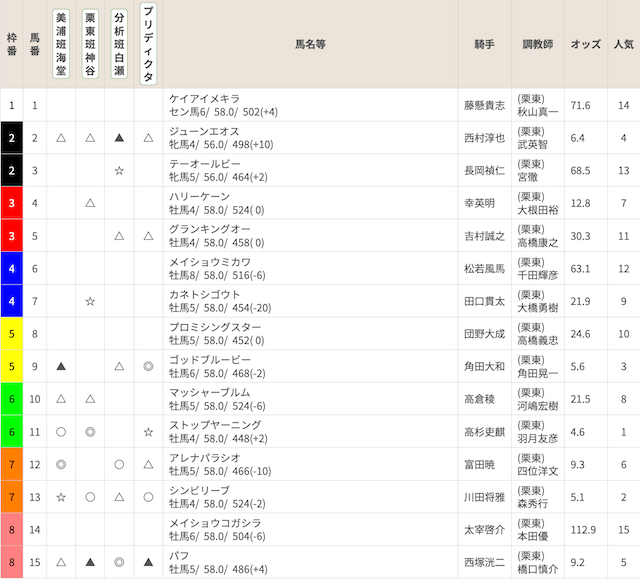This screenshot has width=640, height=580.
Task: Click the 神谷 triangle mark for ジューンエオス
Action: tap(90, 138)
